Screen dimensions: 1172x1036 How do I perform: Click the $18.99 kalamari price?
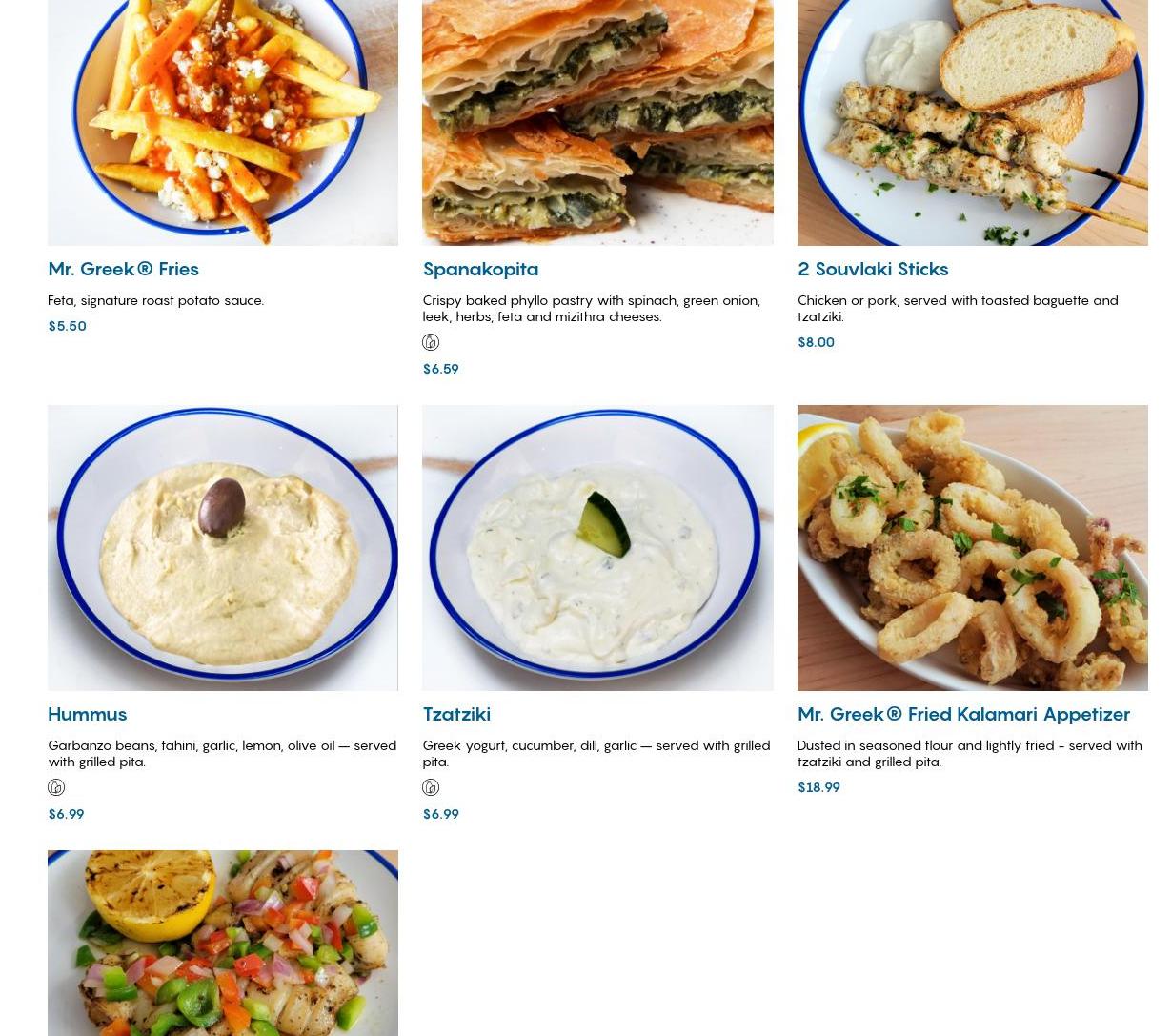click(x=818, y=787)
